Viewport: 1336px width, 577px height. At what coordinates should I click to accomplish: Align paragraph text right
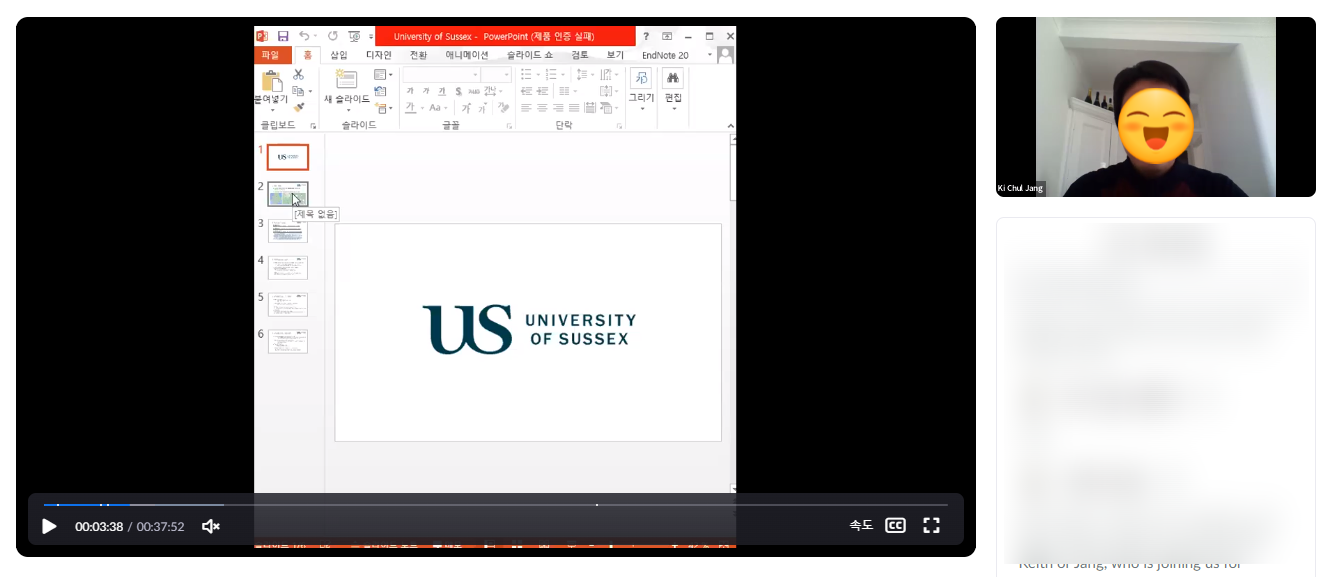[559, 108]
